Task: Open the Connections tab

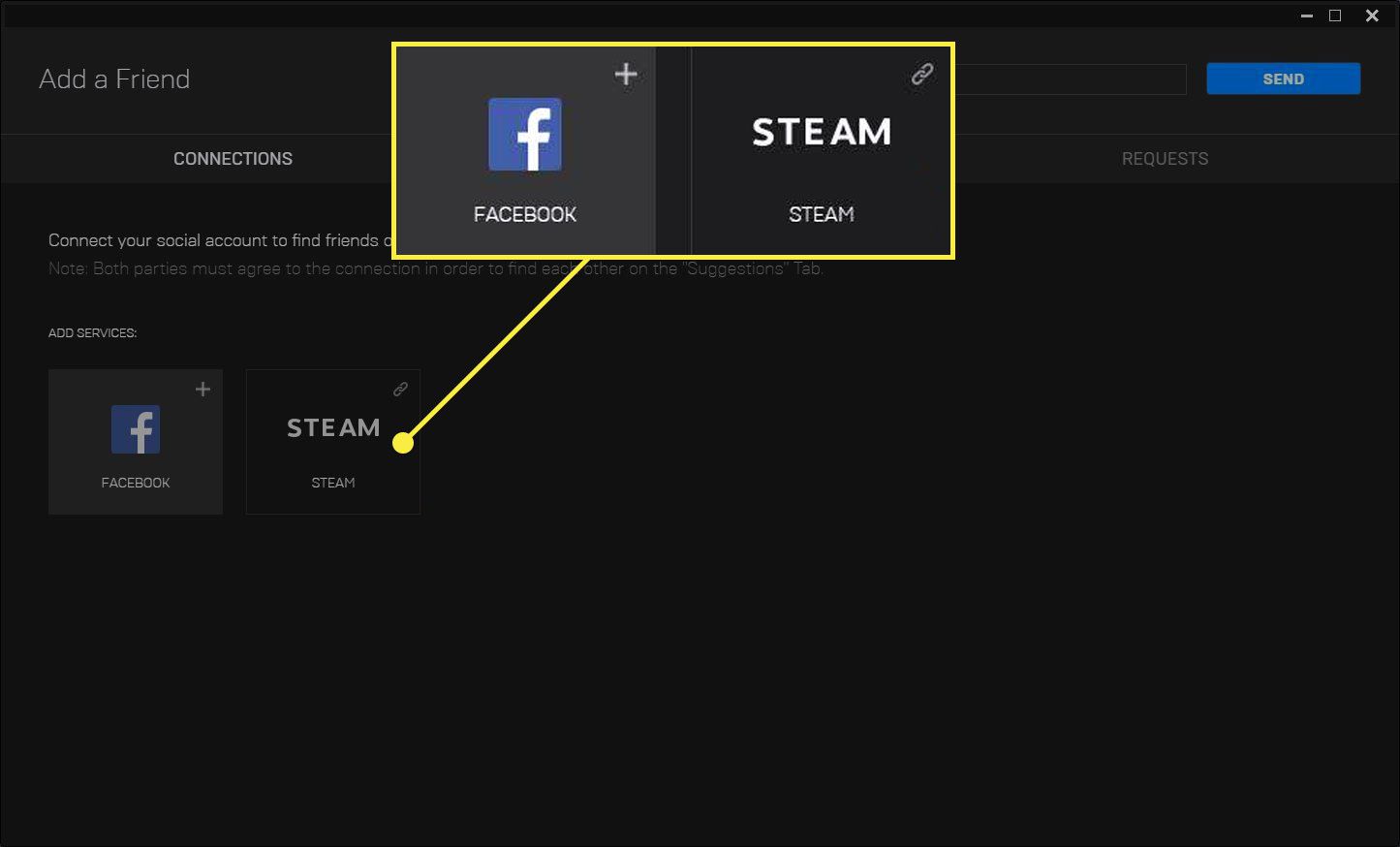Action: (x=233, y=159)
